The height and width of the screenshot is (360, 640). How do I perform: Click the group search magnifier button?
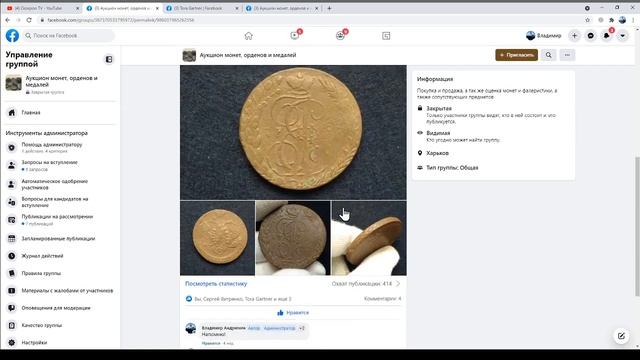tap(549, 55)
